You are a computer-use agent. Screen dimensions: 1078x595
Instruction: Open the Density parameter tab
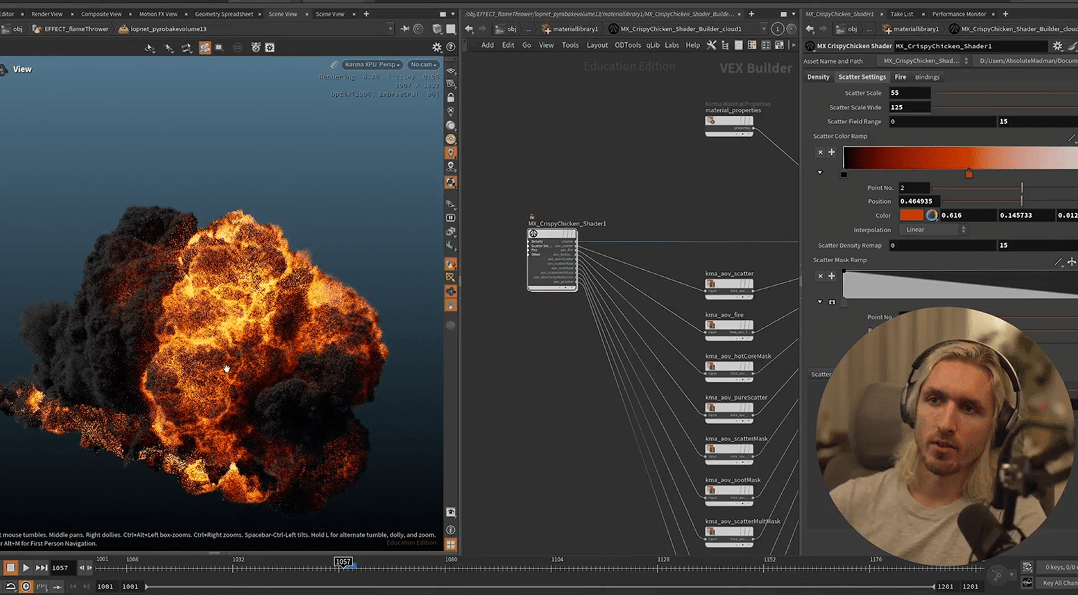coord(818,77)
